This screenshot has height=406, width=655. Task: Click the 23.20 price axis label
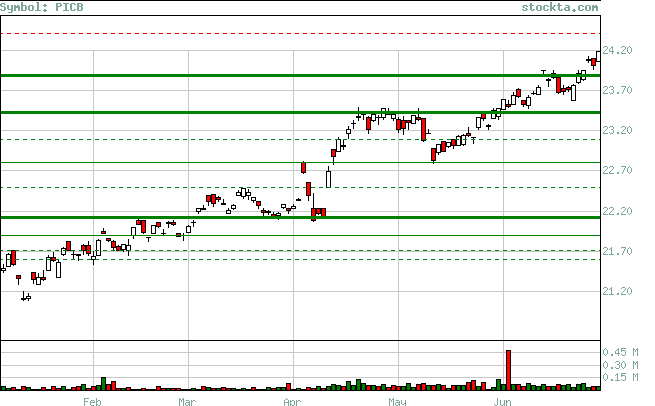(x=617, y=130)
